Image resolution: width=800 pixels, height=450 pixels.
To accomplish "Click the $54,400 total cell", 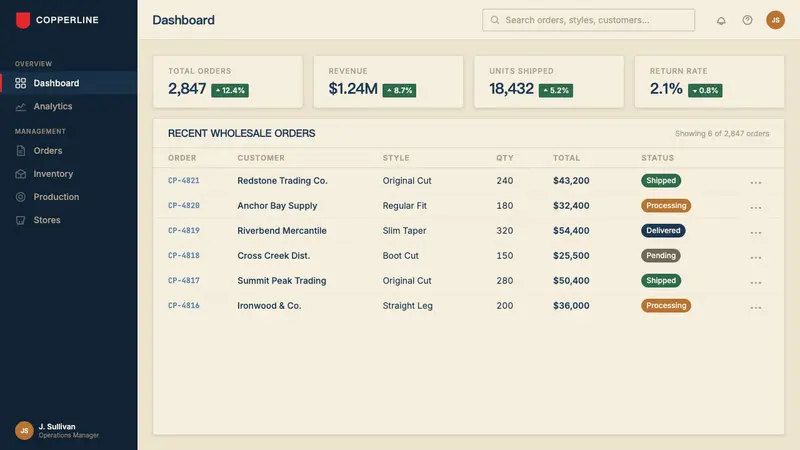I will pos(571,231).
